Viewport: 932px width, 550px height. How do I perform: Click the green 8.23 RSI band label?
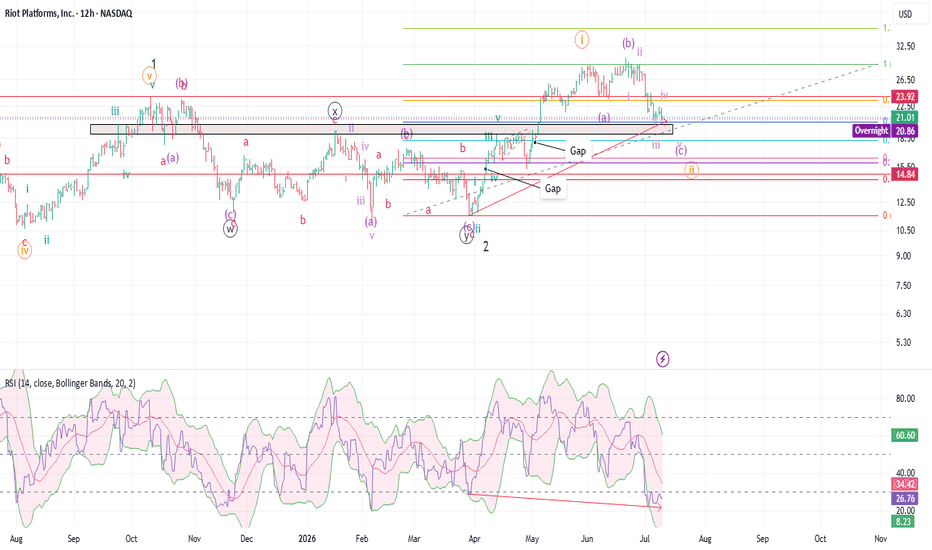905,521
